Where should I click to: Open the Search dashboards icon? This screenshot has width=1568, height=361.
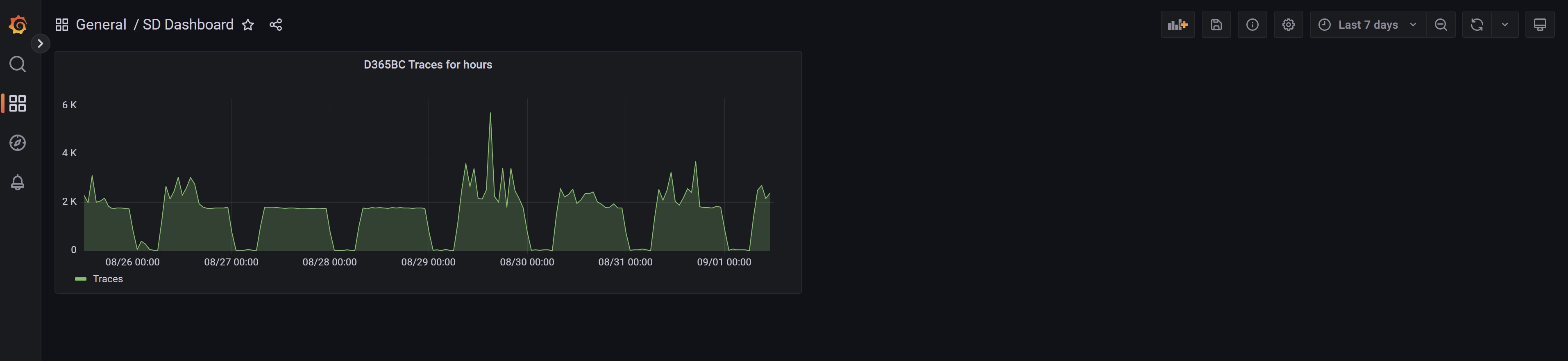(x=18, y=64)
